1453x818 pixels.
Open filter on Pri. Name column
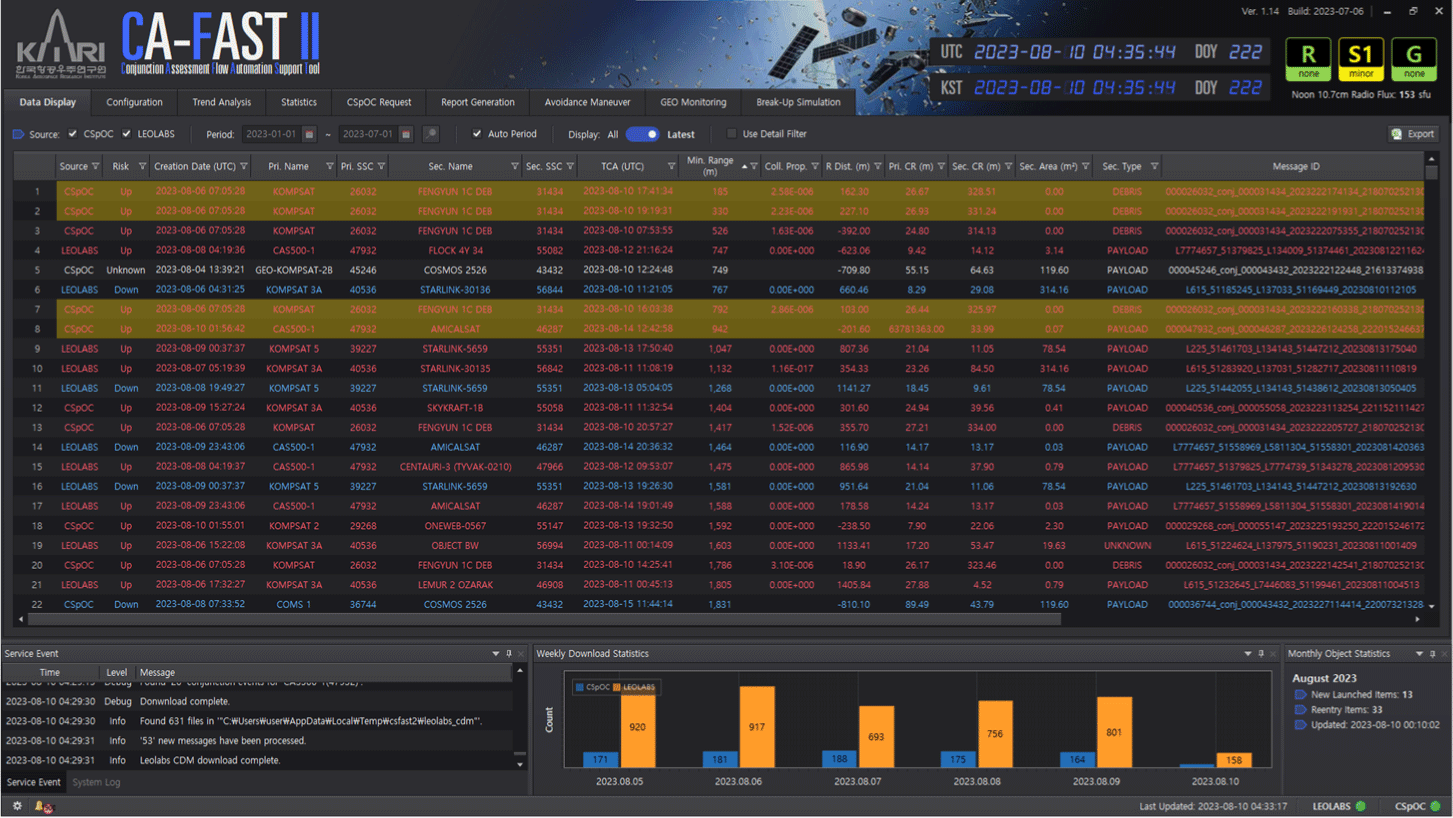click(x=328, y=167)
